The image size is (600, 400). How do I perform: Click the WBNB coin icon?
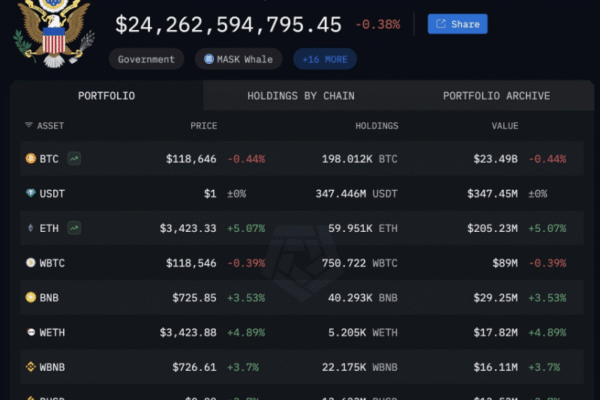pyautogui.click(x=31, y=367)
